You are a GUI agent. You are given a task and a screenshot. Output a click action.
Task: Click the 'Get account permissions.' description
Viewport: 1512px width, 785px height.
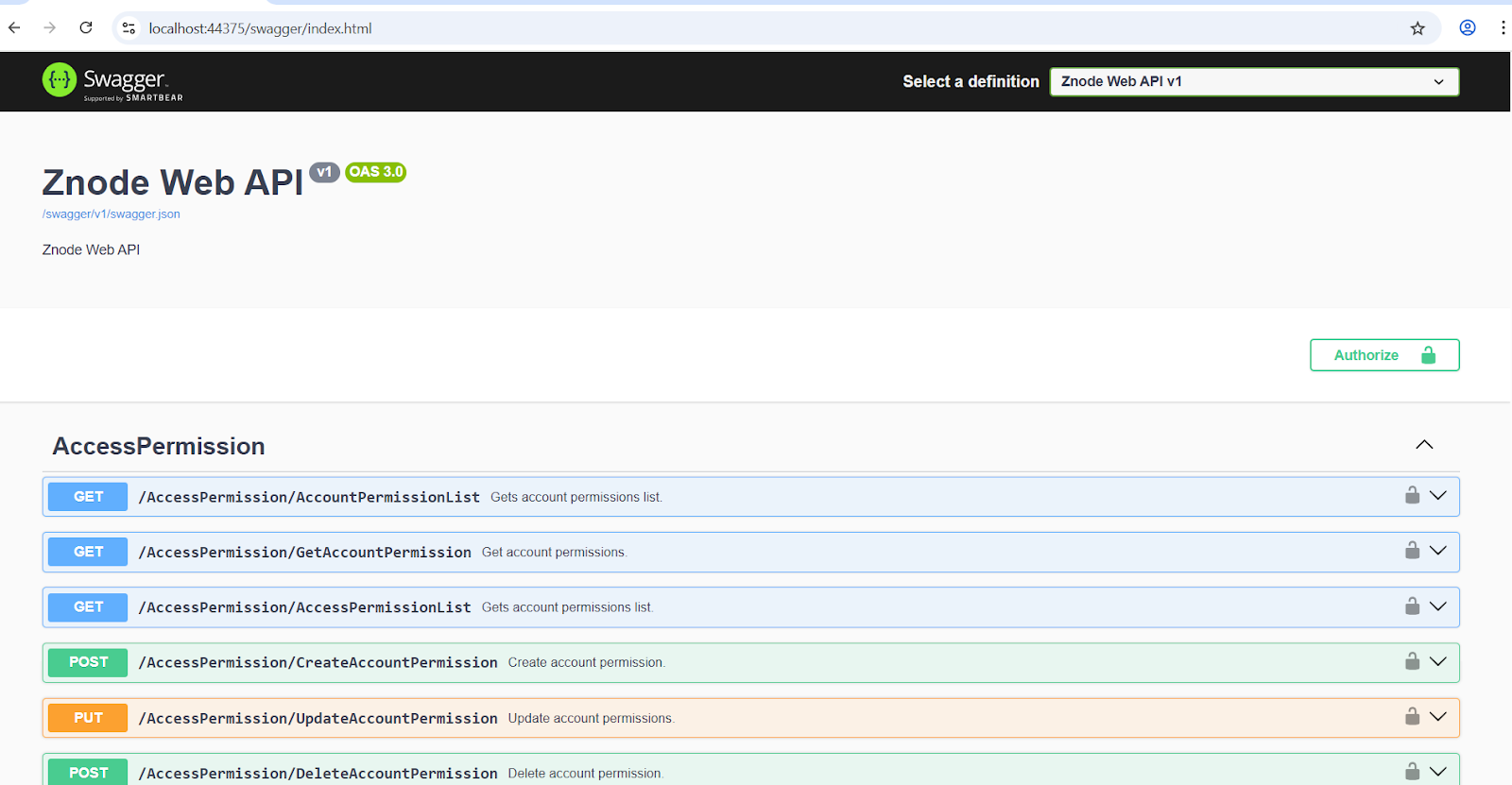(x=555, y=553)
